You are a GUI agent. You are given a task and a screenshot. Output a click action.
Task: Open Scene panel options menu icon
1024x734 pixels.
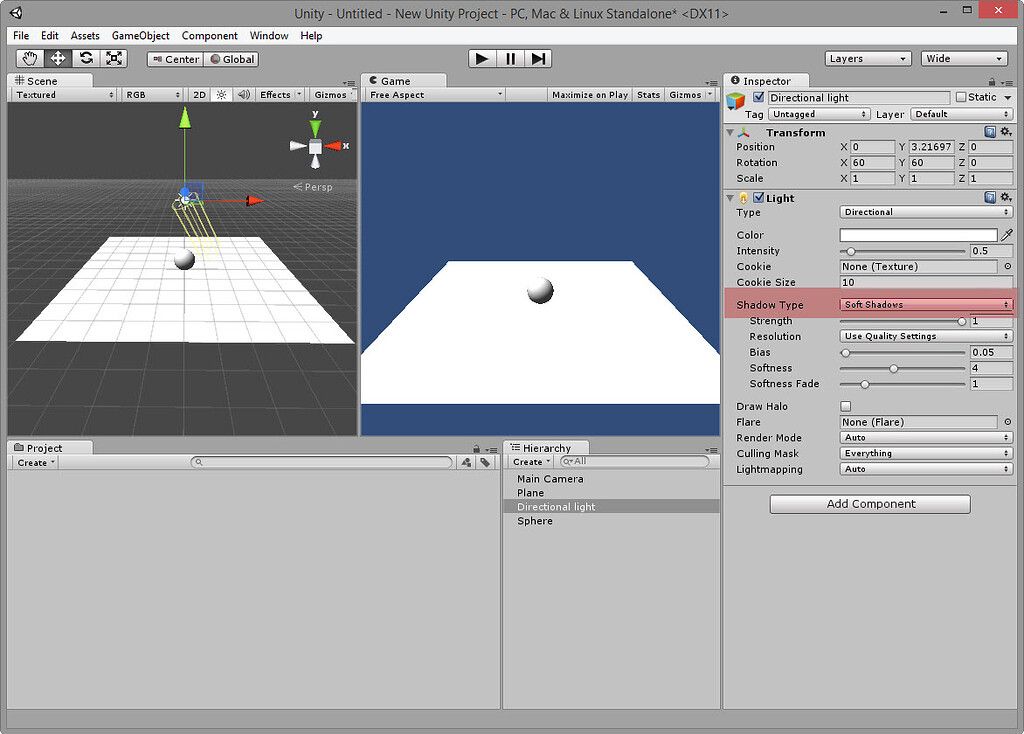tap(349, 83)
